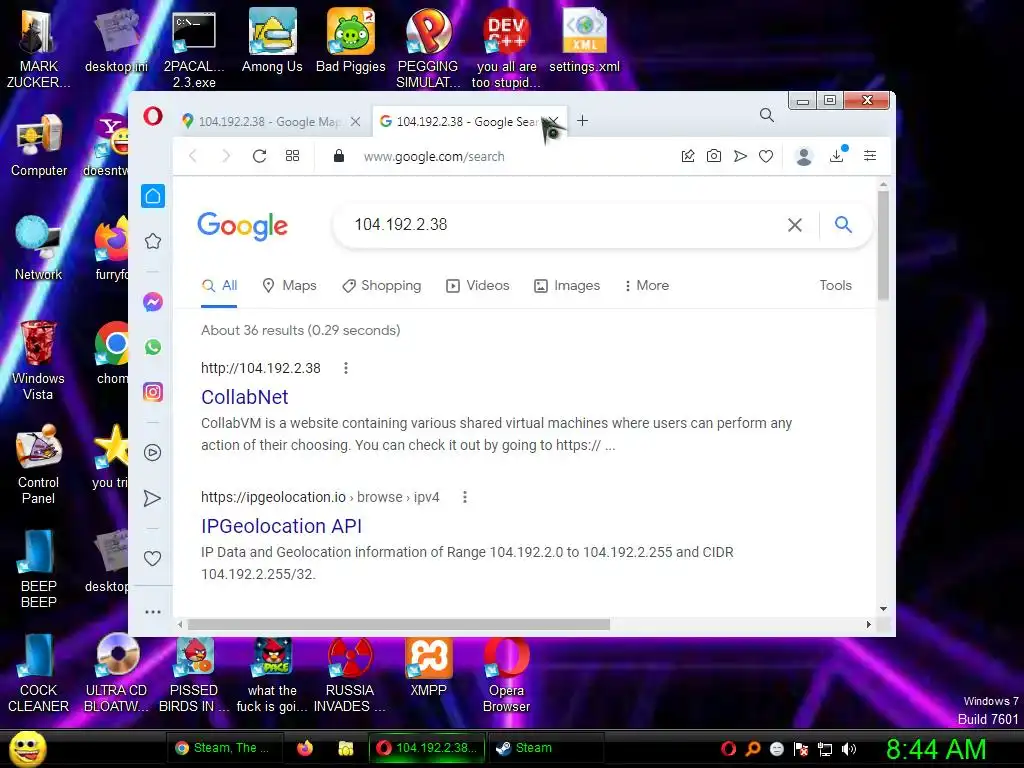
Task: Reload the Google search page
Action: pyautogui.click(x=259, y=156)
